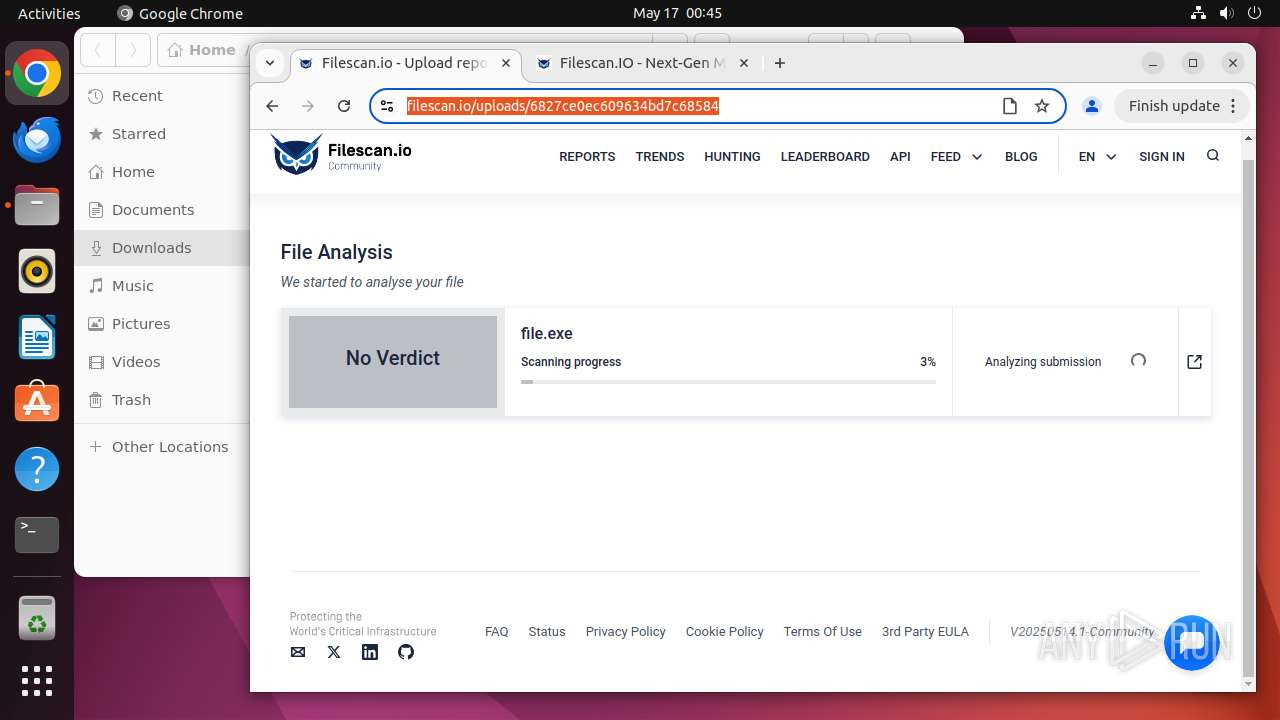
Task: Switch to Filescan.IO Next-Gen tab
Action: 643,63
